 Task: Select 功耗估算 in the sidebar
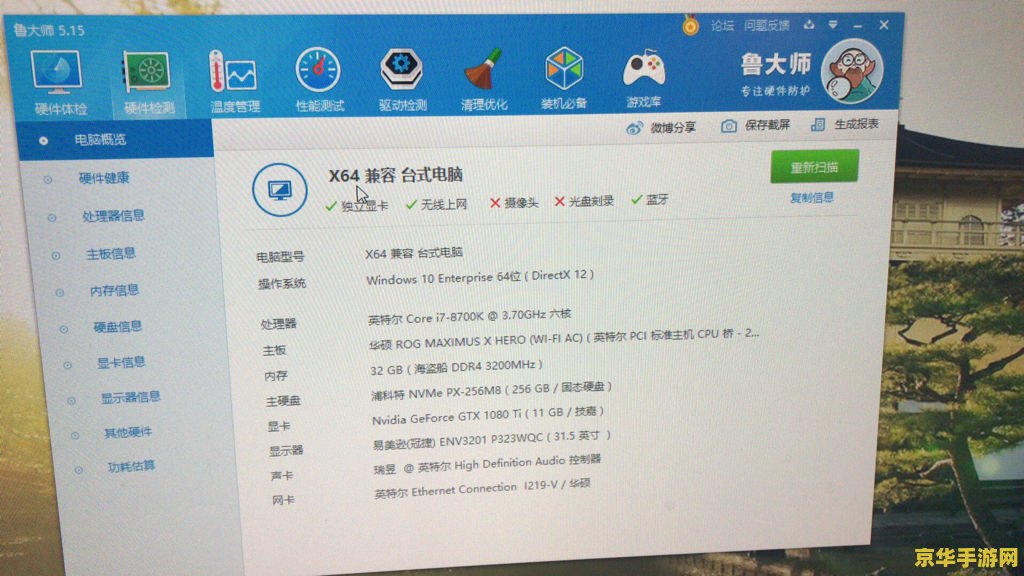click(131, 466)
